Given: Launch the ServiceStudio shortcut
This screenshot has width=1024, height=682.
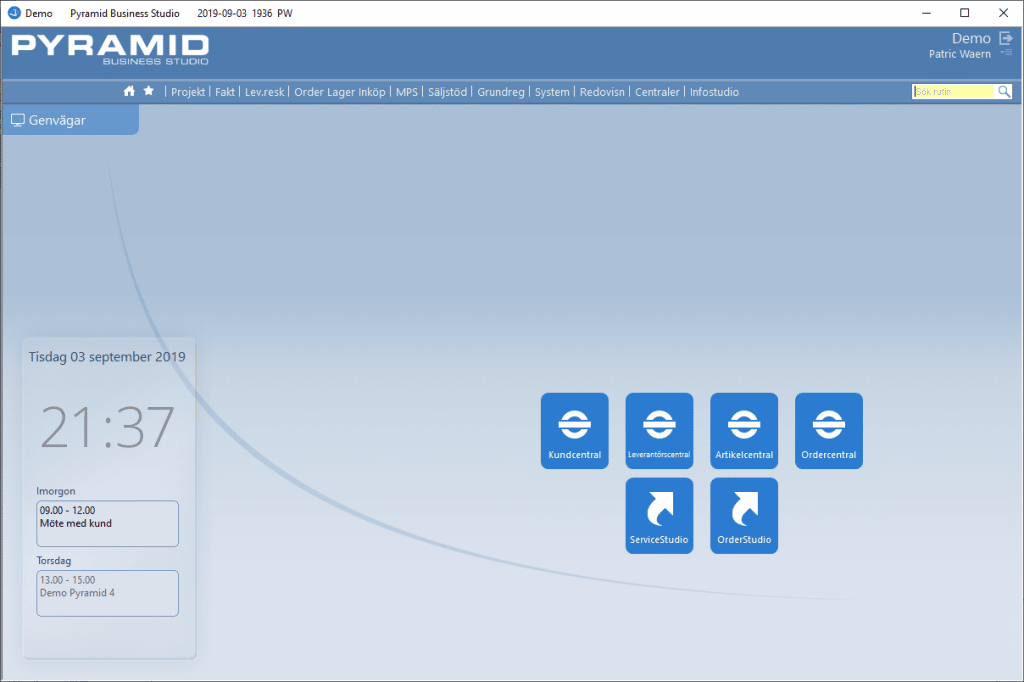Looking at the screenshot, I should pyautogui.click(x=659, y=515).
